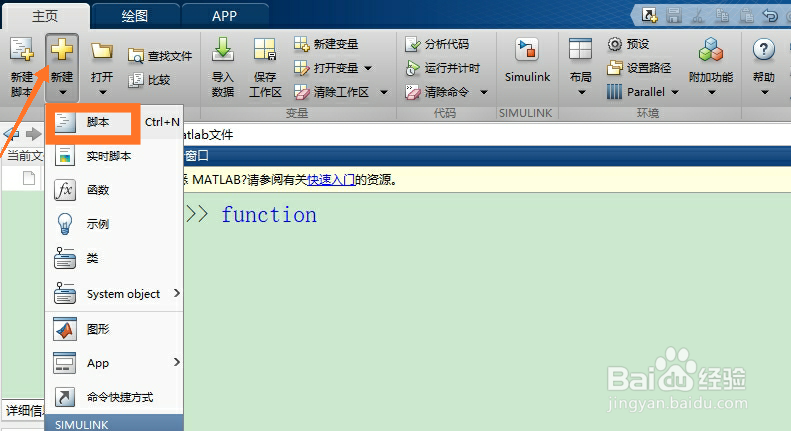
Task: Click the New (新建) yellow plus icon
Action: pos(62,50)
